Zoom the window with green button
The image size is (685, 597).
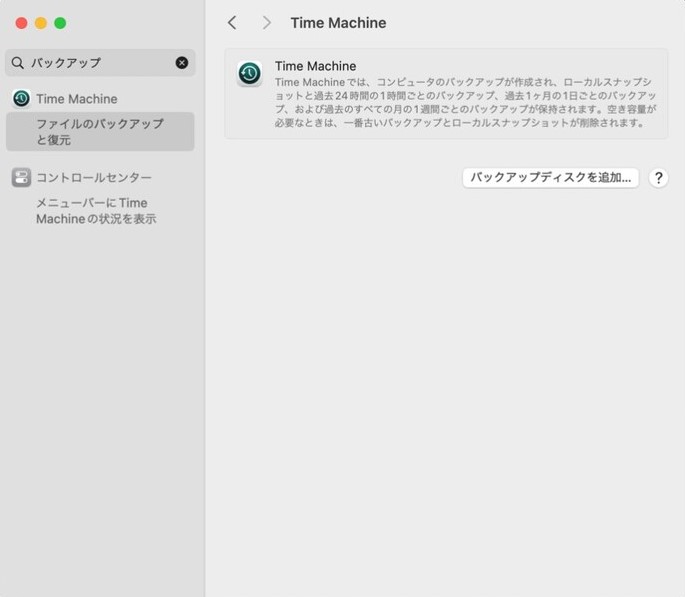(x=60, y=23)
